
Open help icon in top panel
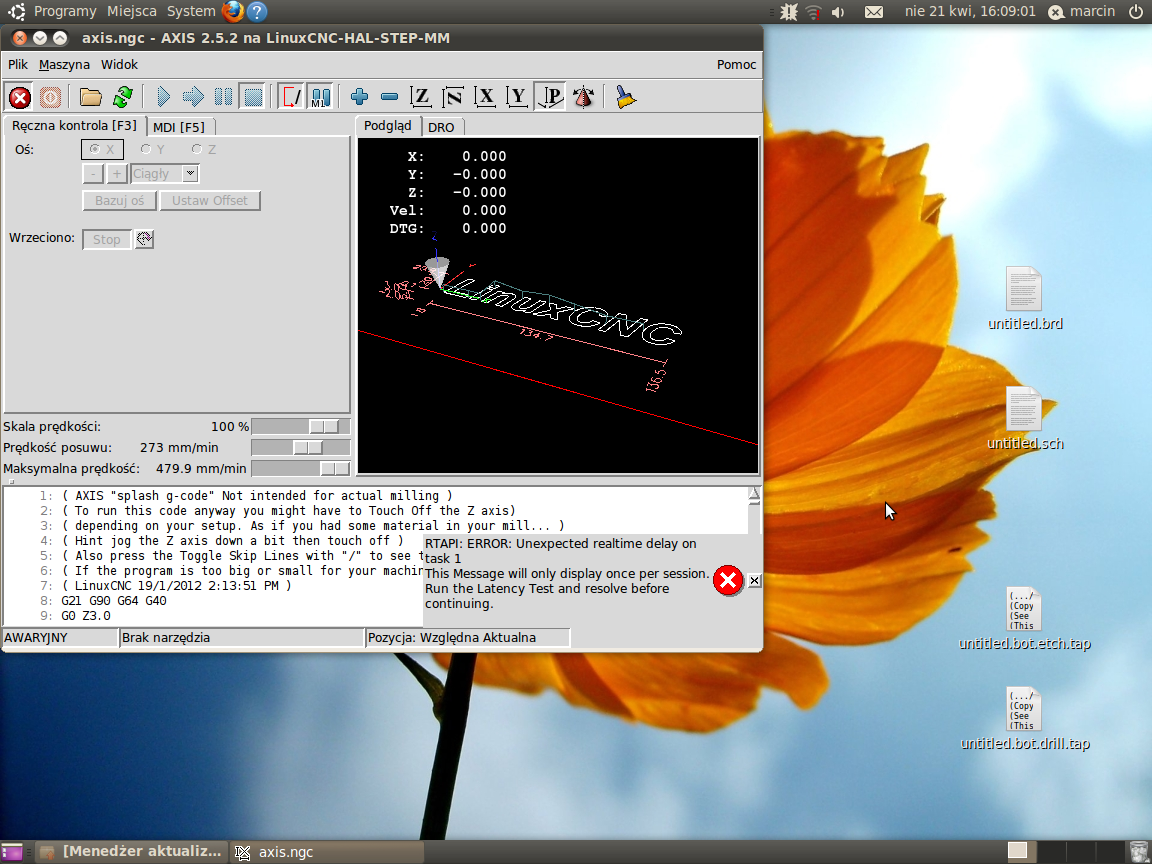pyautogui.click(x=256, y=11)
